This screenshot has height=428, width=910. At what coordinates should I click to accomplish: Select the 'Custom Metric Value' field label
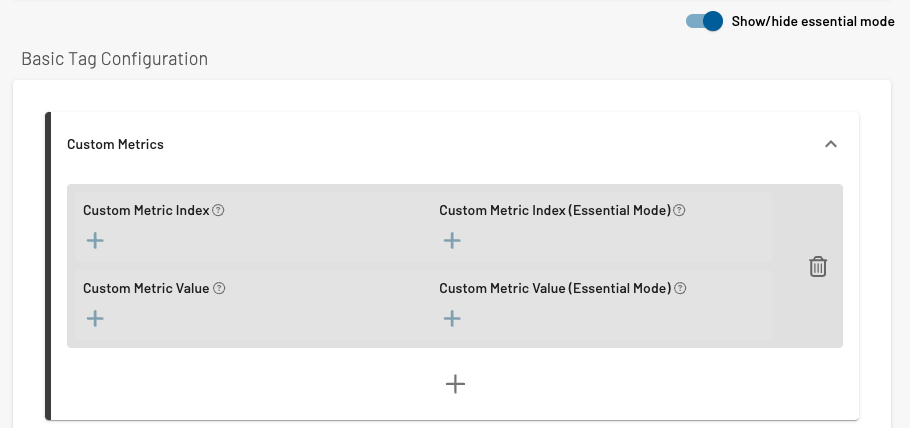pyautogui.click(x=146, y=288)
